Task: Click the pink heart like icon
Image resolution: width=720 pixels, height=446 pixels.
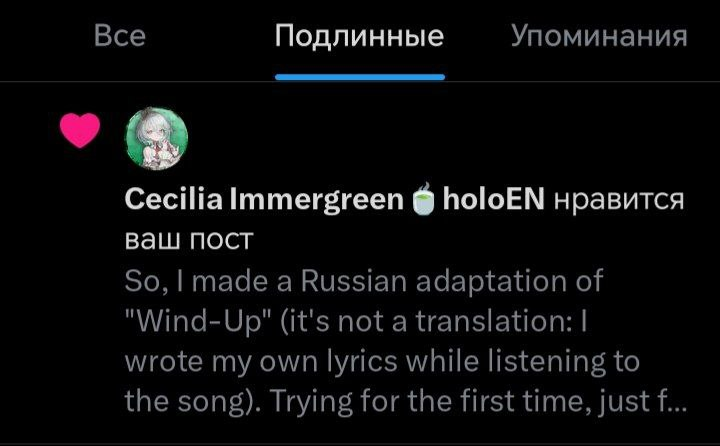Action: tap(80, 130)
